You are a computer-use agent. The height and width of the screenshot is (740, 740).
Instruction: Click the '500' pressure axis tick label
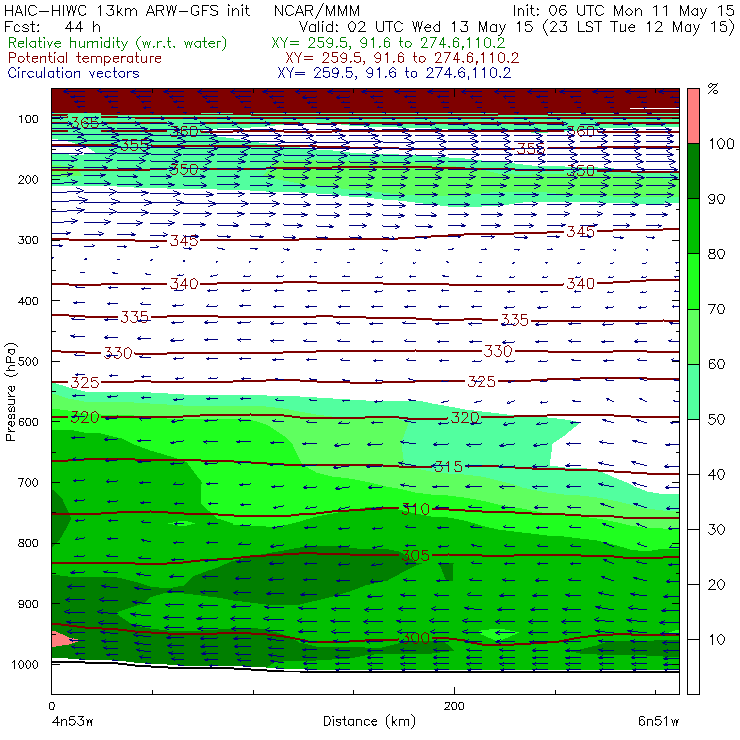[28, 361]
